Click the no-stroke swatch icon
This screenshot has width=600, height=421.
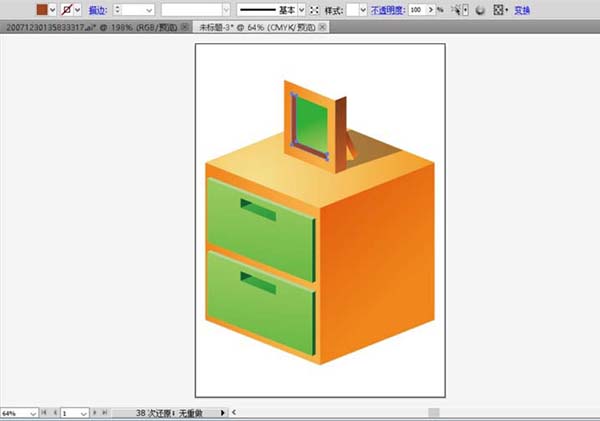pos(67,10)
